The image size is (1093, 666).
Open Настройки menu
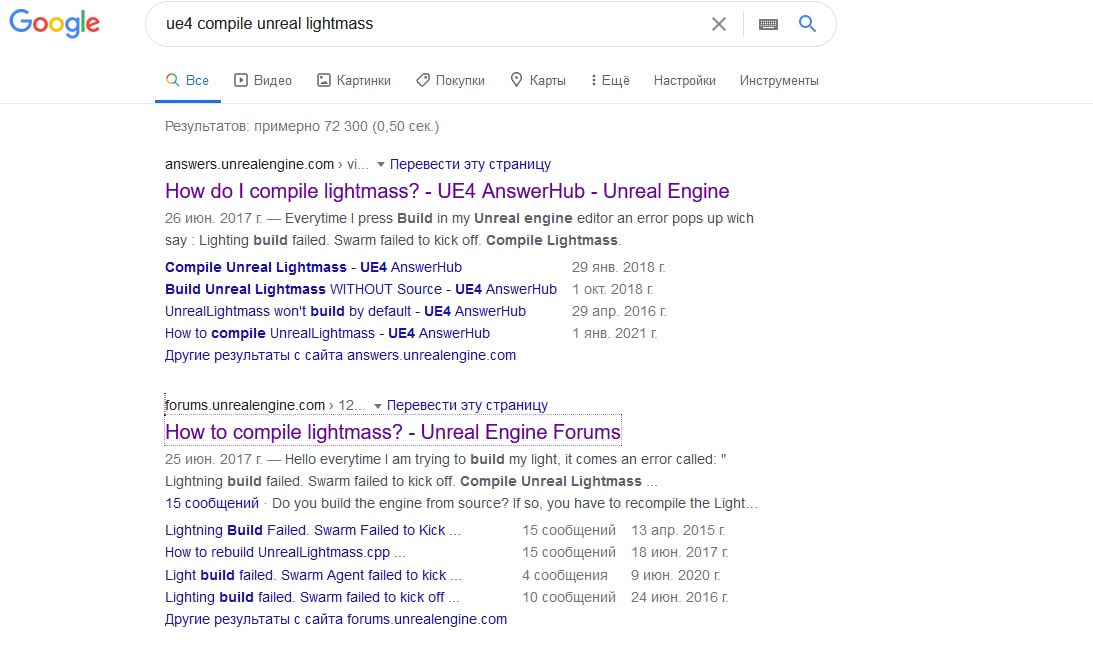(x=685, y=81)
